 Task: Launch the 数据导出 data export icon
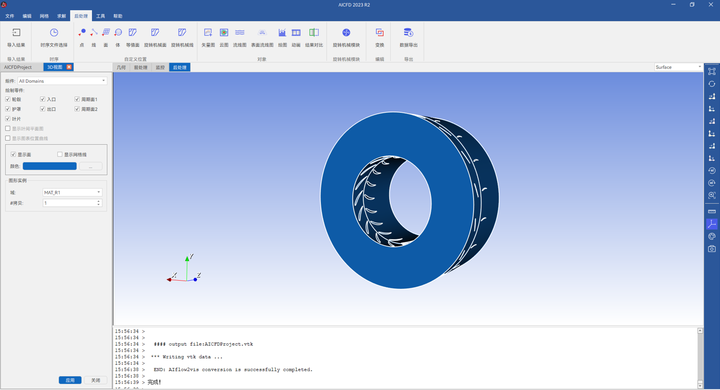coord(408,33)
